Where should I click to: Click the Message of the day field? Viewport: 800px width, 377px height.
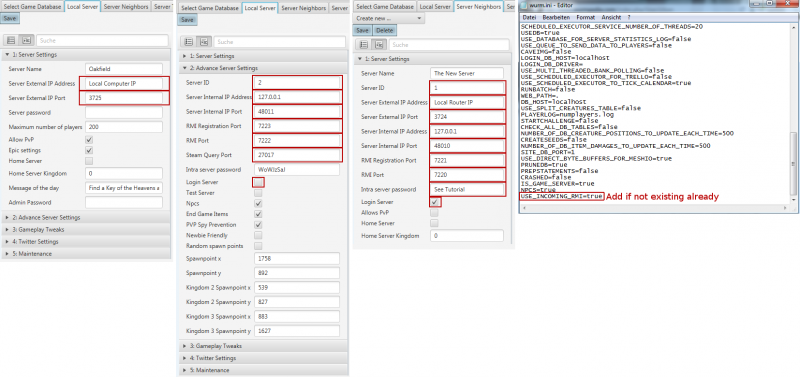124,188
